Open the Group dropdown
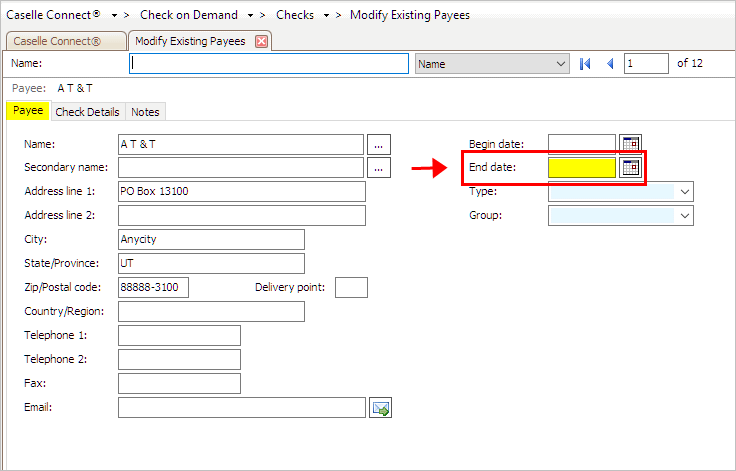This screenshot has width=736, height=471. tap(685, 215)
